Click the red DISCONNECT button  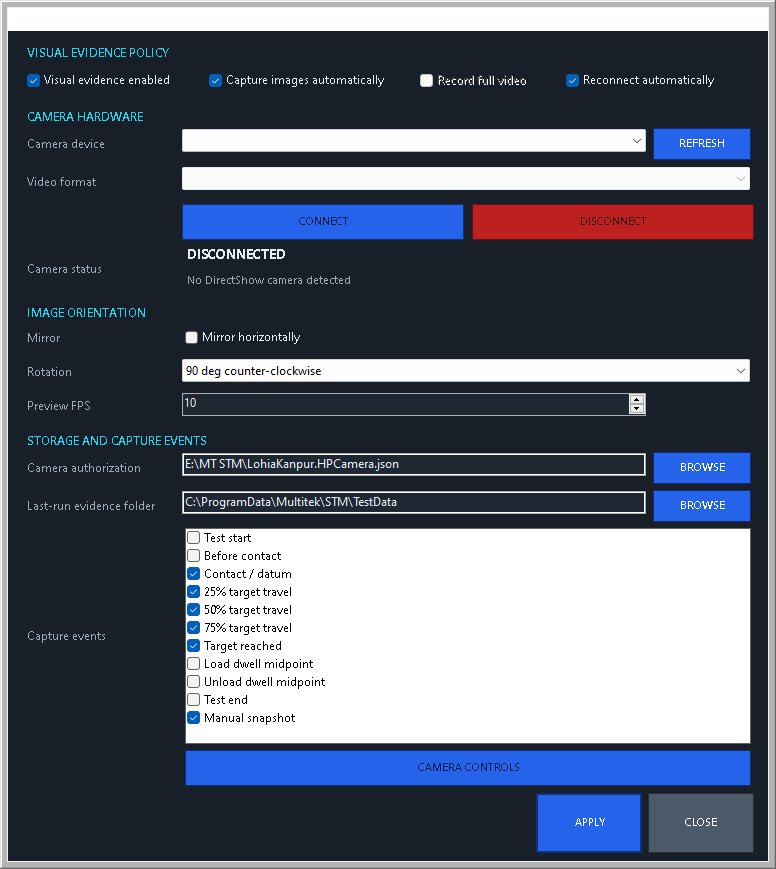point(612,222)
